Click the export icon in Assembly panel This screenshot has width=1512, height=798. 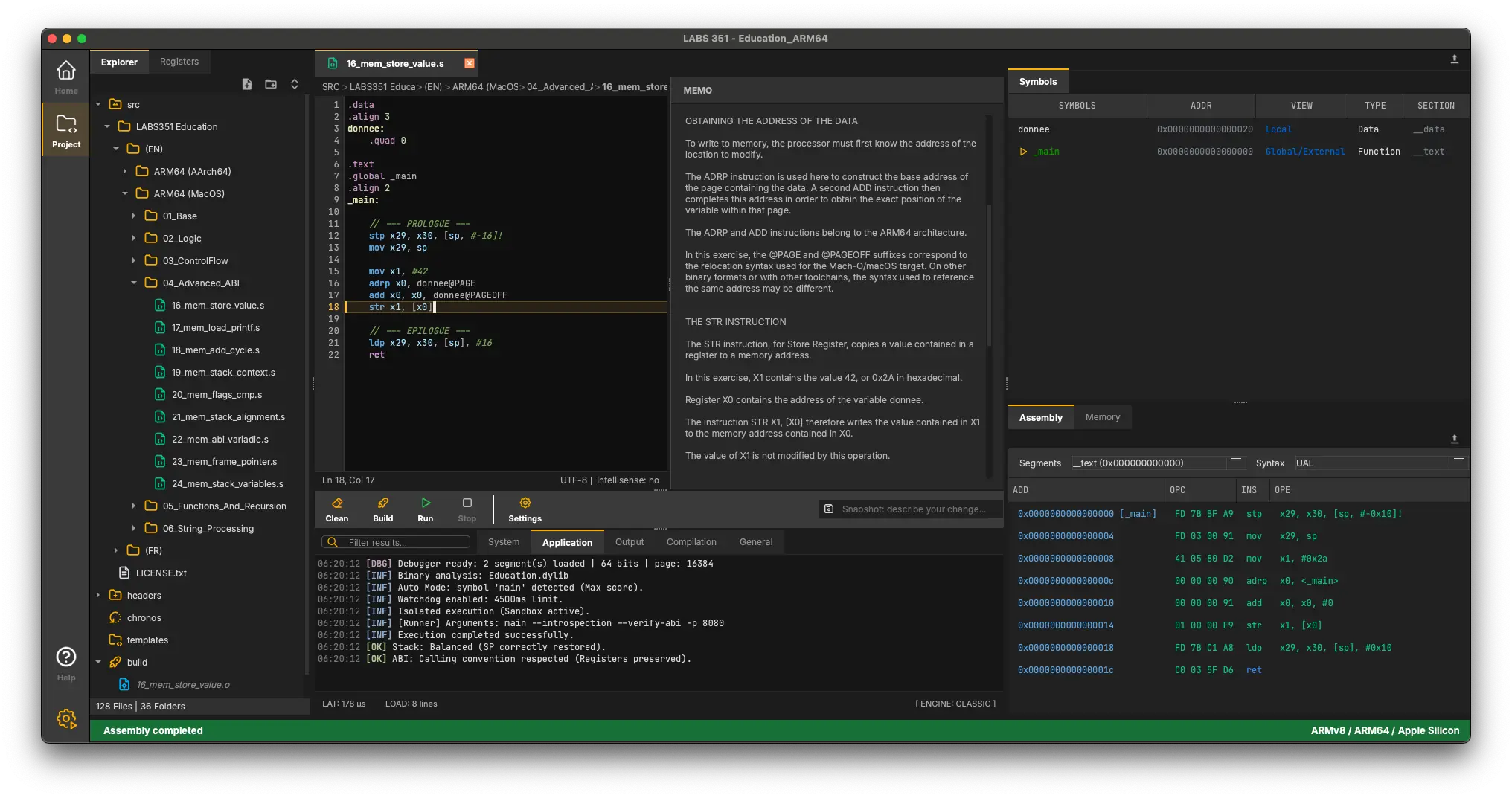click(1454, 439)
